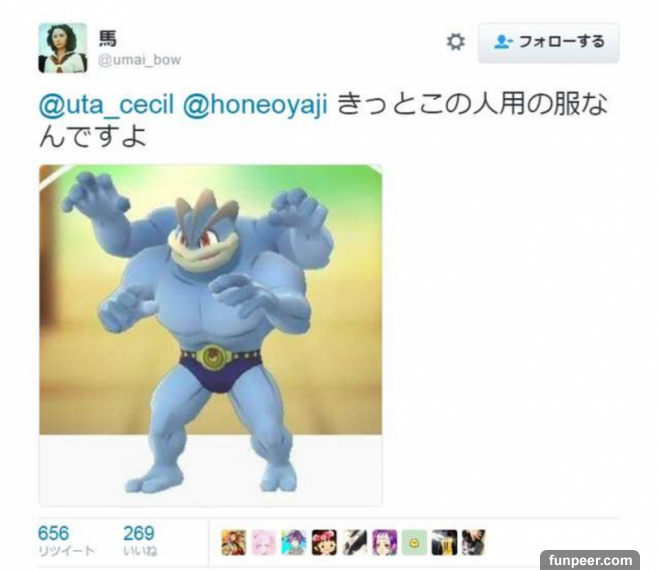Screen dimensions: 660x570
Task: Click the first liker avatar
Action: tap(234, 542)
